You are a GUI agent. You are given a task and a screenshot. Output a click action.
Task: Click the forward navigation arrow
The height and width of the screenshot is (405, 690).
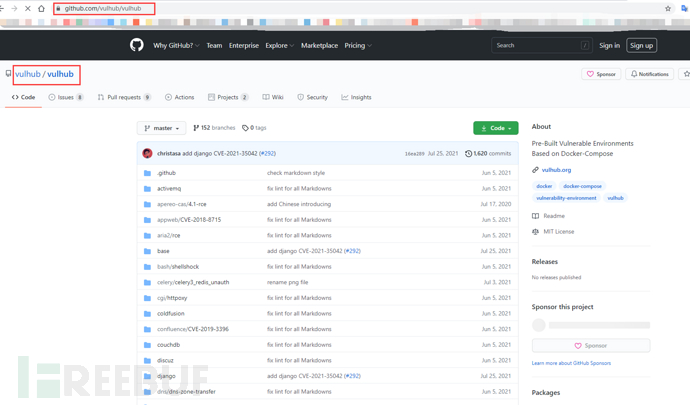pos(14,8)
